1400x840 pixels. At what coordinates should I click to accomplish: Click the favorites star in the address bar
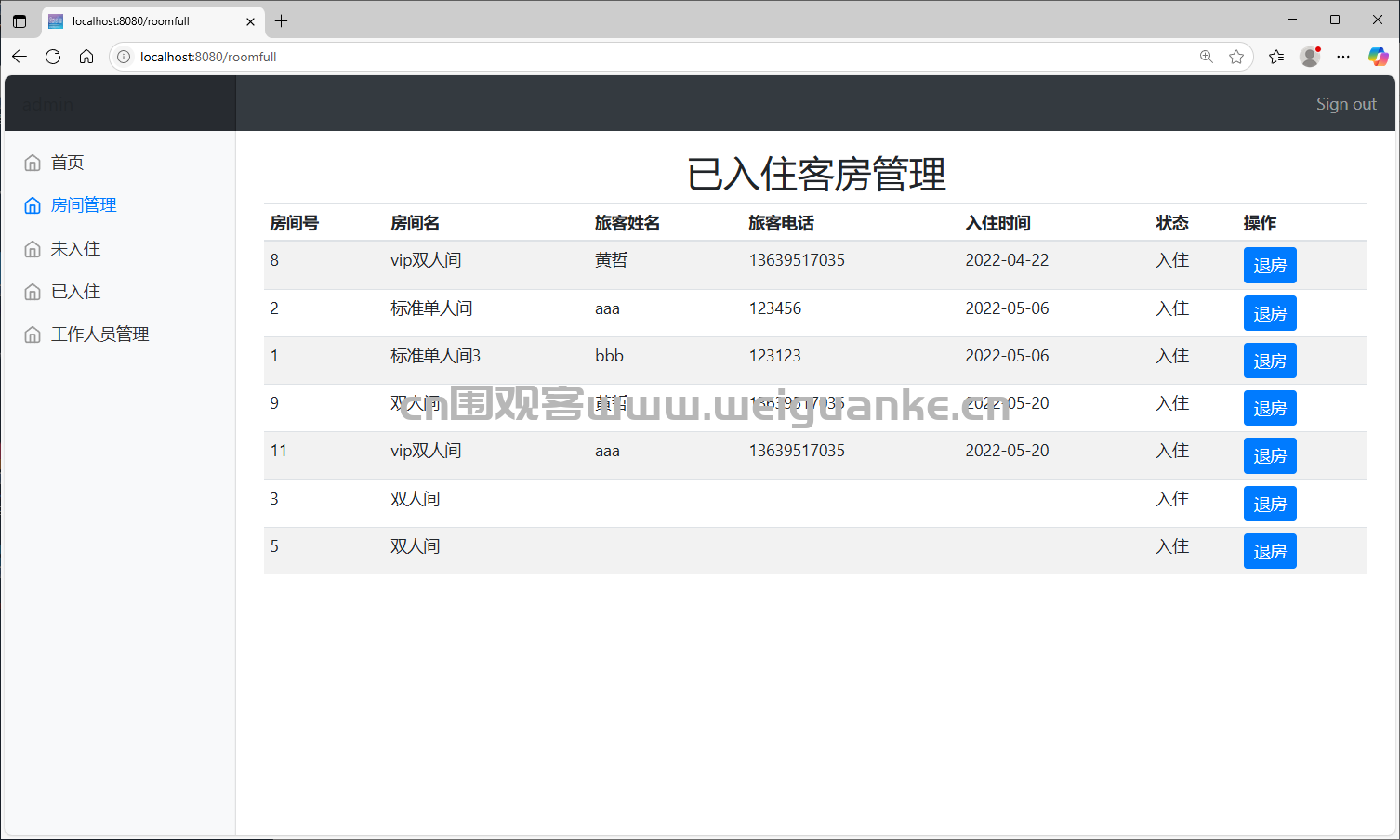(1236, 57)
